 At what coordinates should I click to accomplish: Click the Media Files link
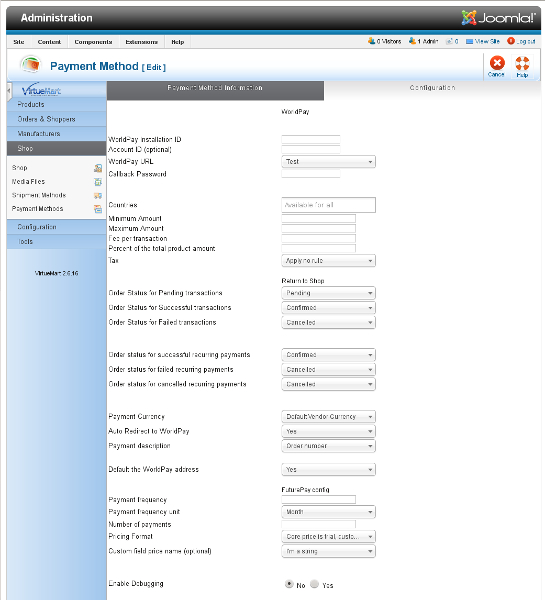tap(28, 182)
